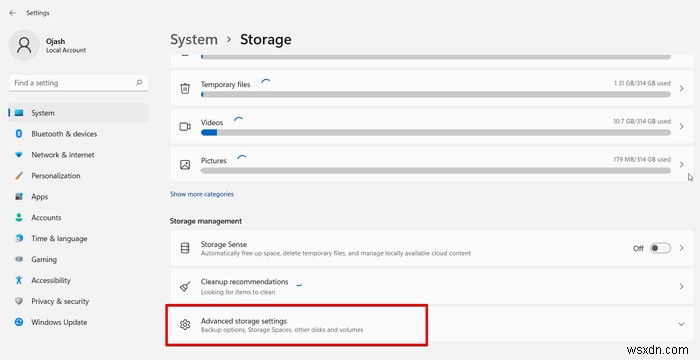
Task: Open Personalization settings category
Action: (x=79, y=176)
